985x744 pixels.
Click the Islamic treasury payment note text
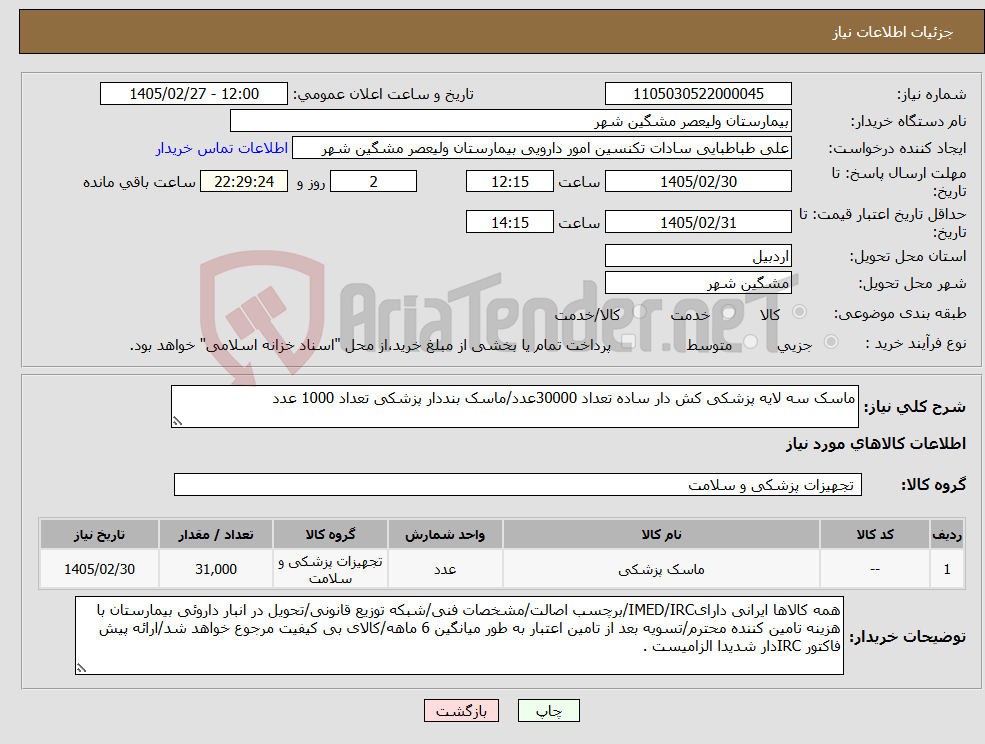370,346
